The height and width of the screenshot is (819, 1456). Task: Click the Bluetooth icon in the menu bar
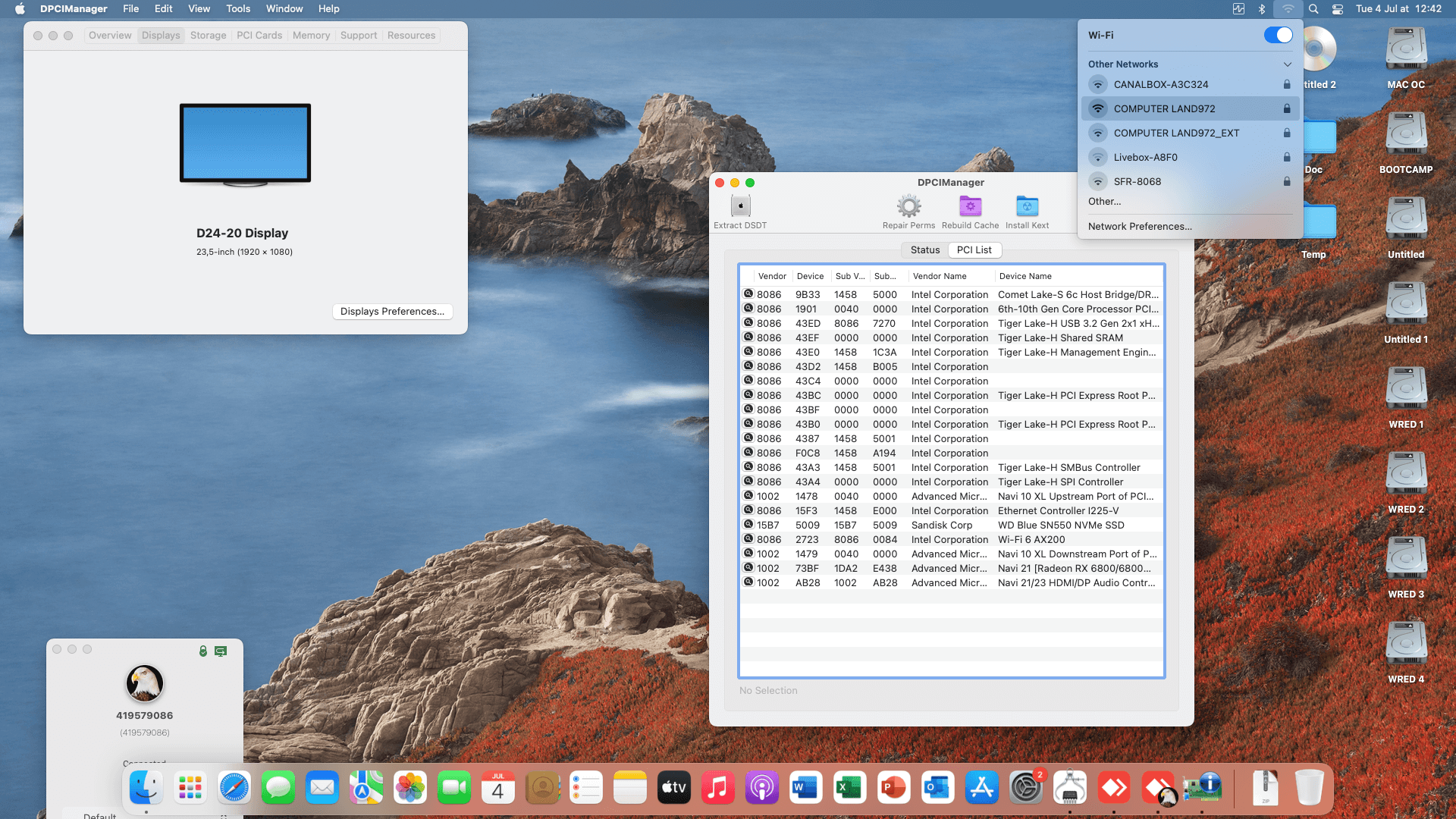pos(1262,9)
